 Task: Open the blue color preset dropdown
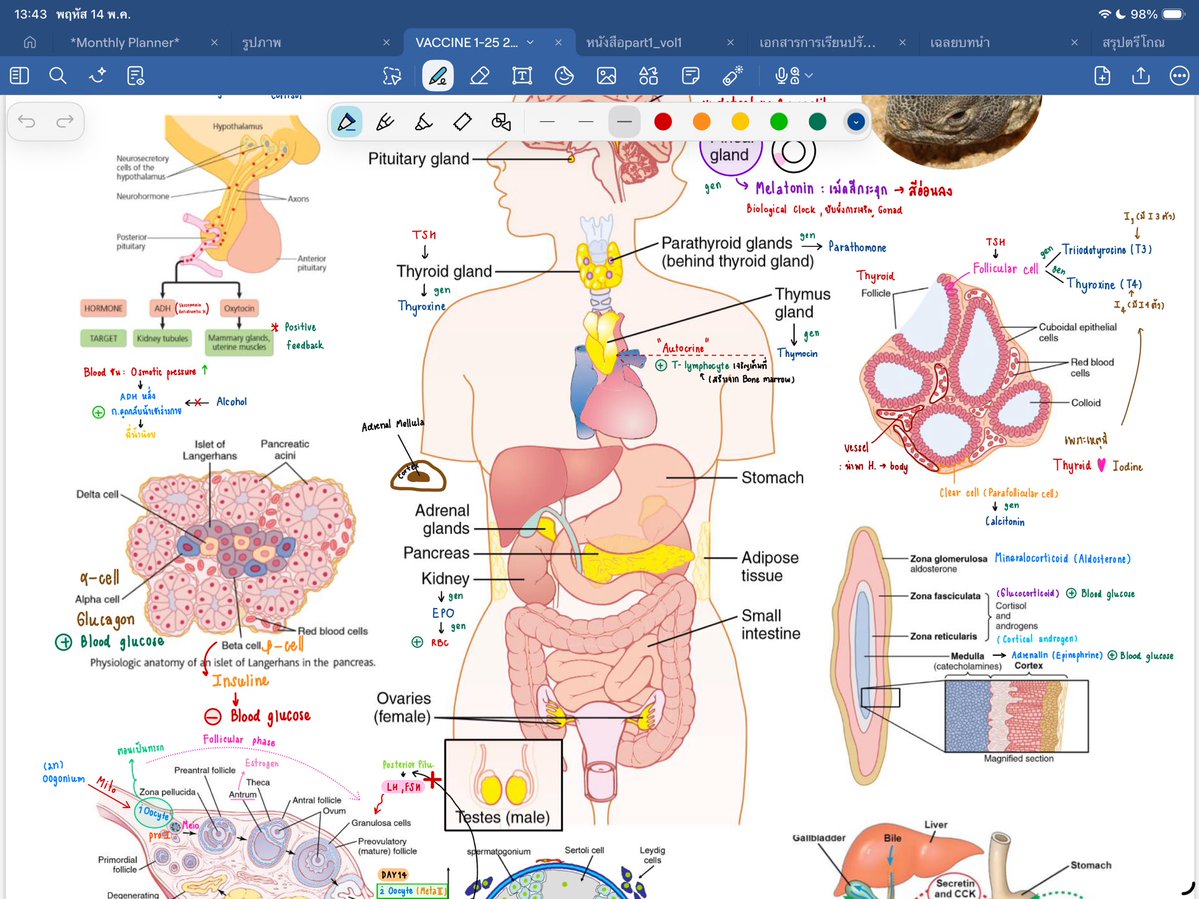(856, 122)
